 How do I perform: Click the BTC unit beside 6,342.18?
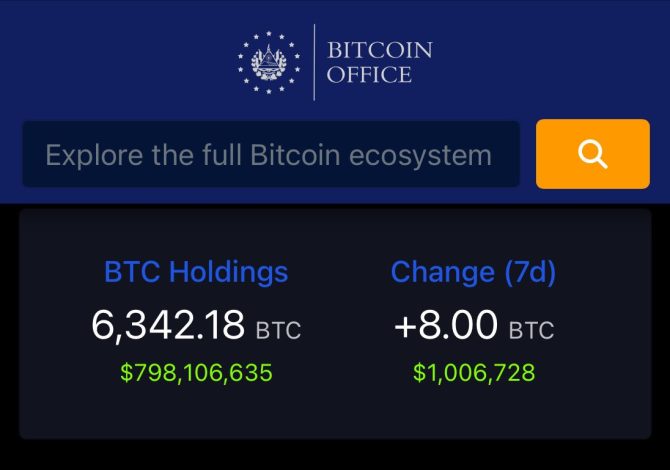point(278,330)
